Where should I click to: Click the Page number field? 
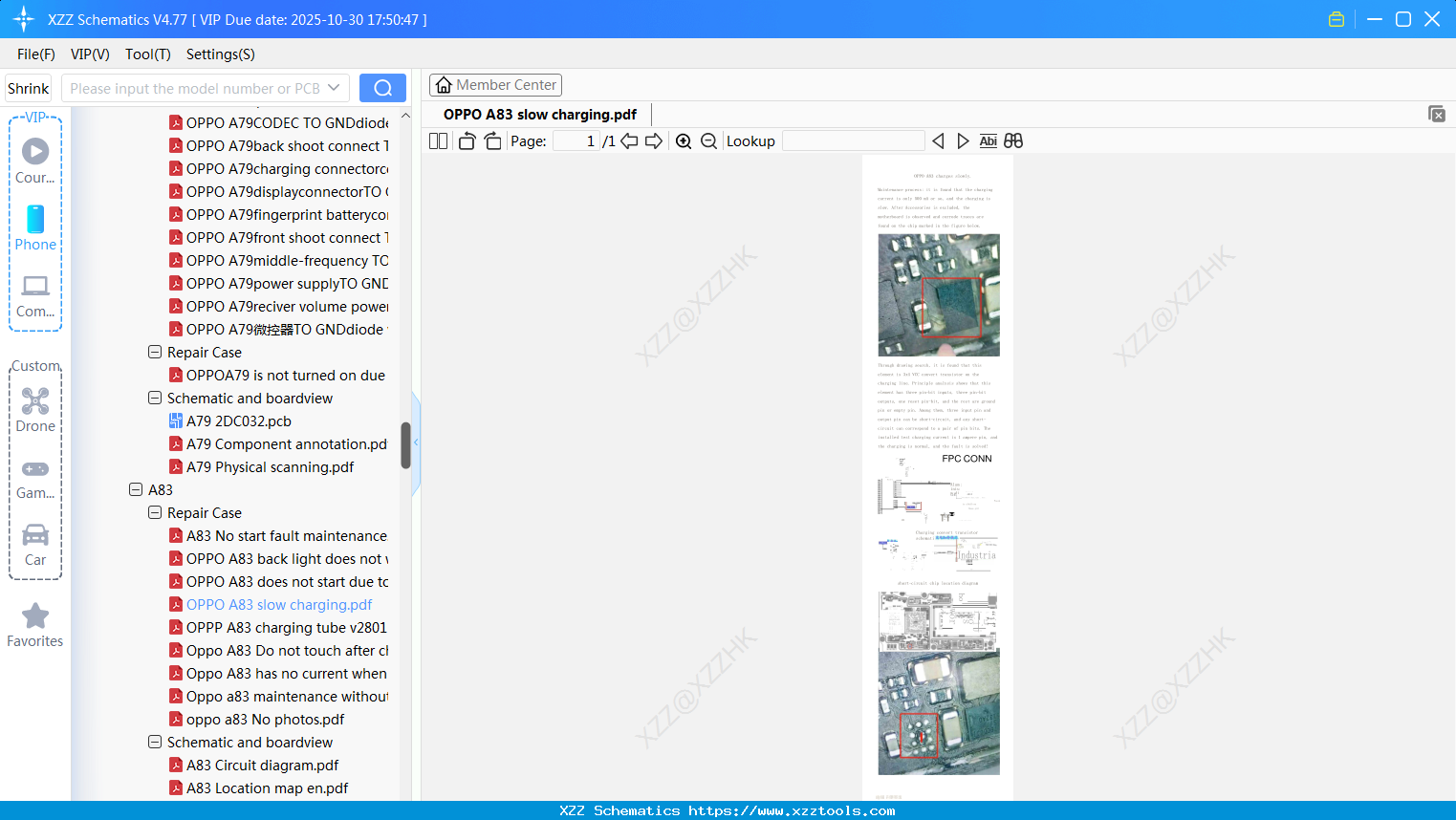click(576, 141)
